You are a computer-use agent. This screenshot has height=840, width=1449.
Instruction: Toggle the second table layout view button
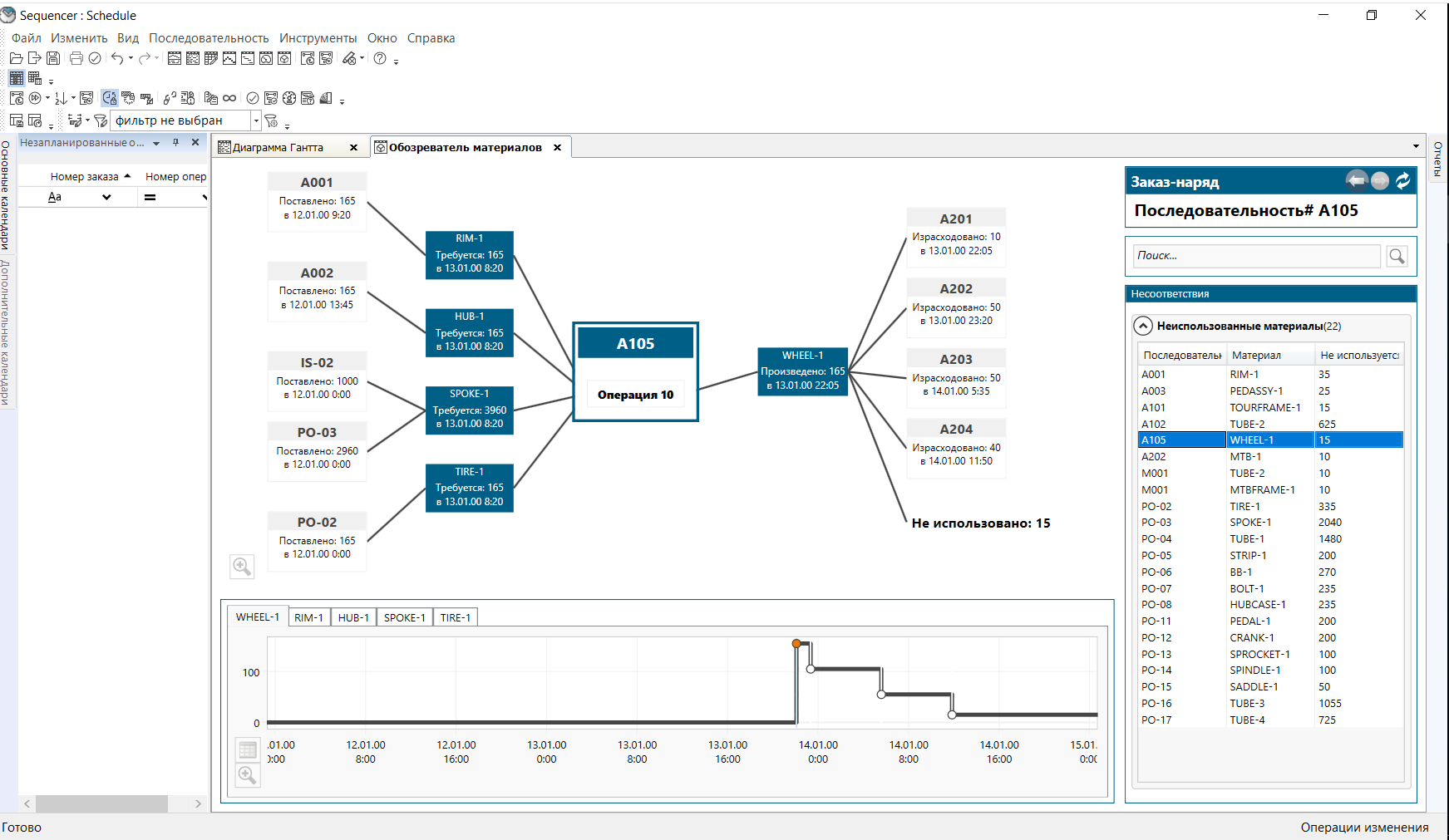tap(35, 78)
